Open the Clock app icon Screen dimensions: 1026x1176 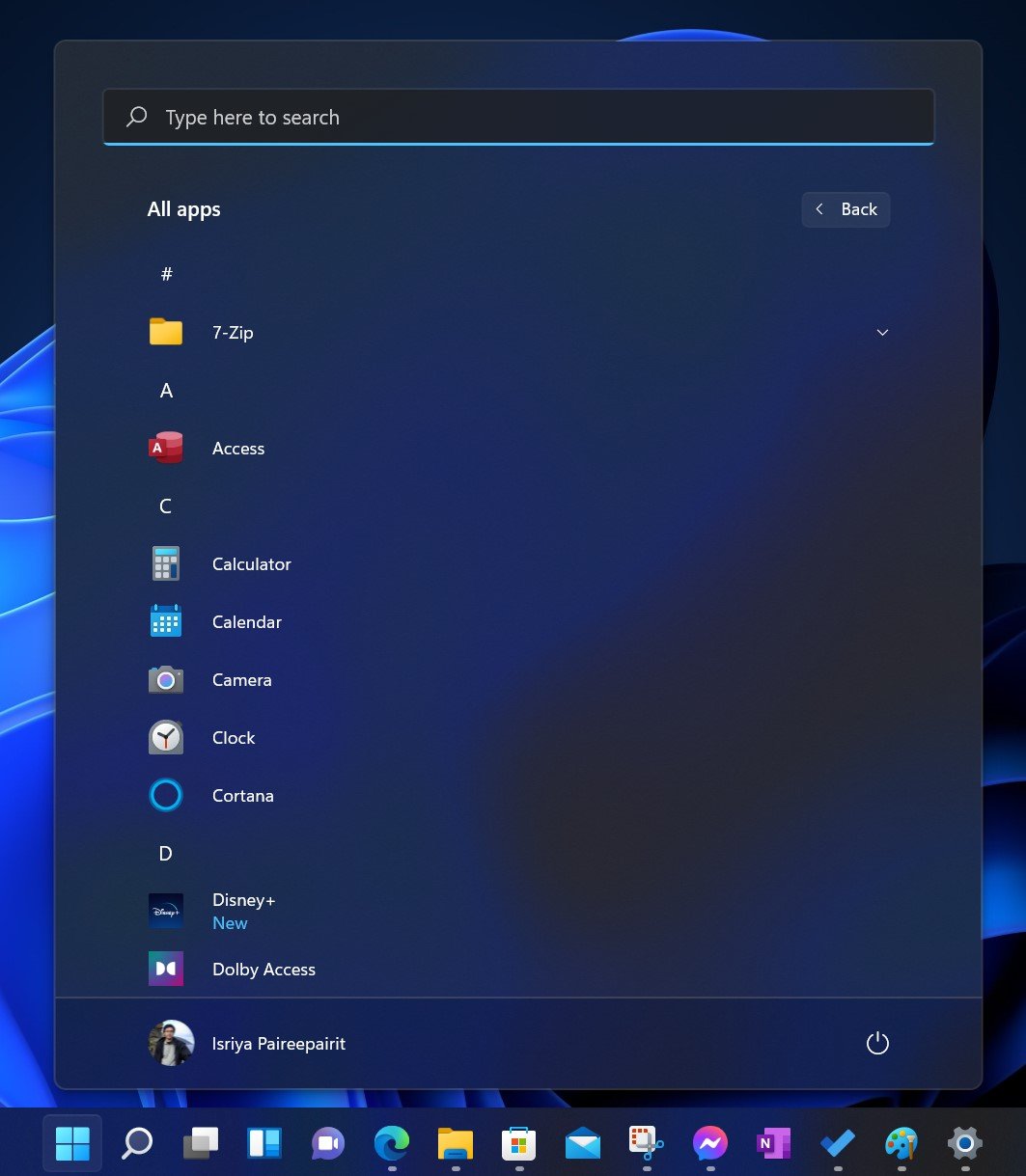click(x=166, y=737)
